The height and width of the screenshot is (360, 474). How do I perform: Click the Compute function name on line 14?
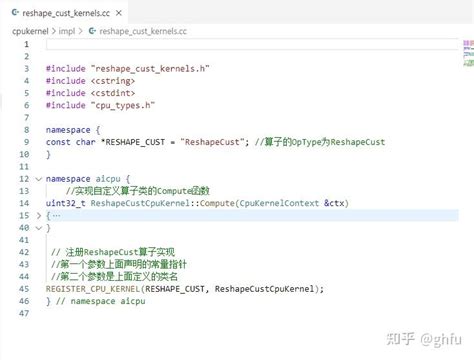click(x=217, y=203)
